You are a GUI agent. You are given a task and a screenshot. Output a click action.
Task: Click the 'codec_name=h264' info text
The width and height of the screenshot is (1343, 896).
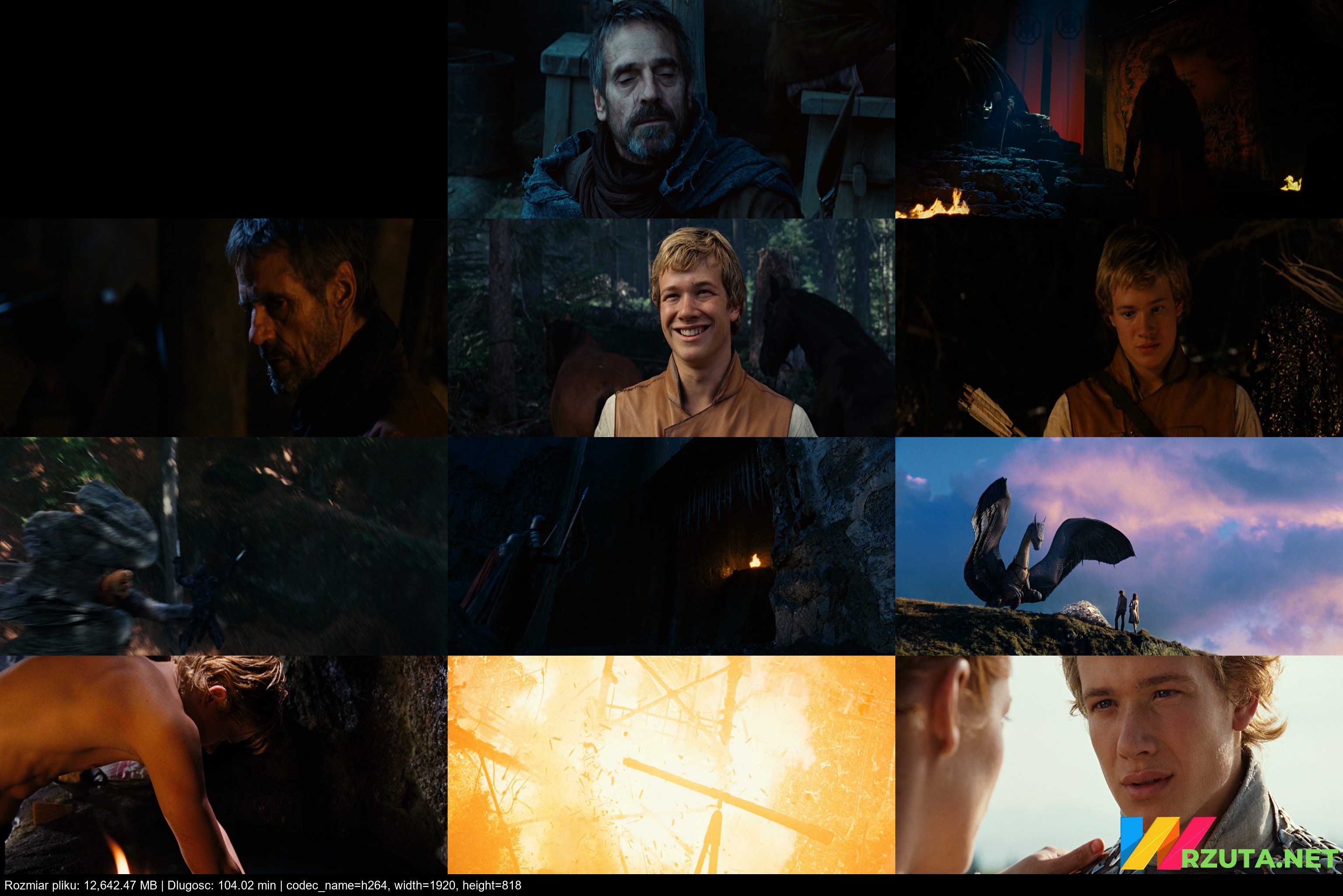click(x=337, y=886)
